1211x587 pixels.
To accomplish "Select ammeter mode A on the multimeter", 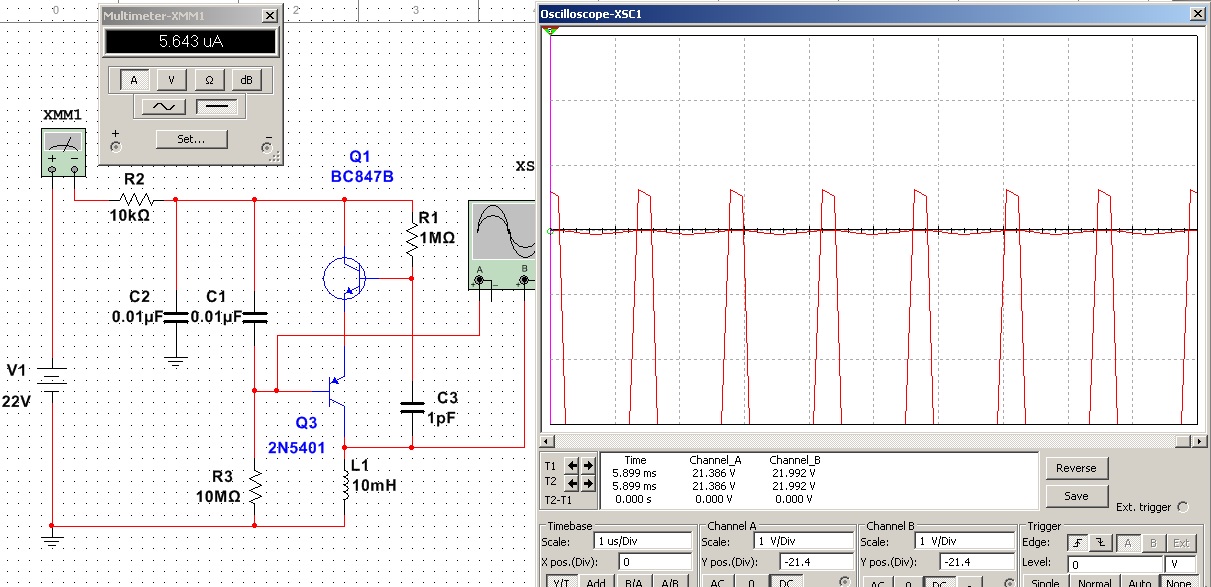I will [x=135, y=80].
